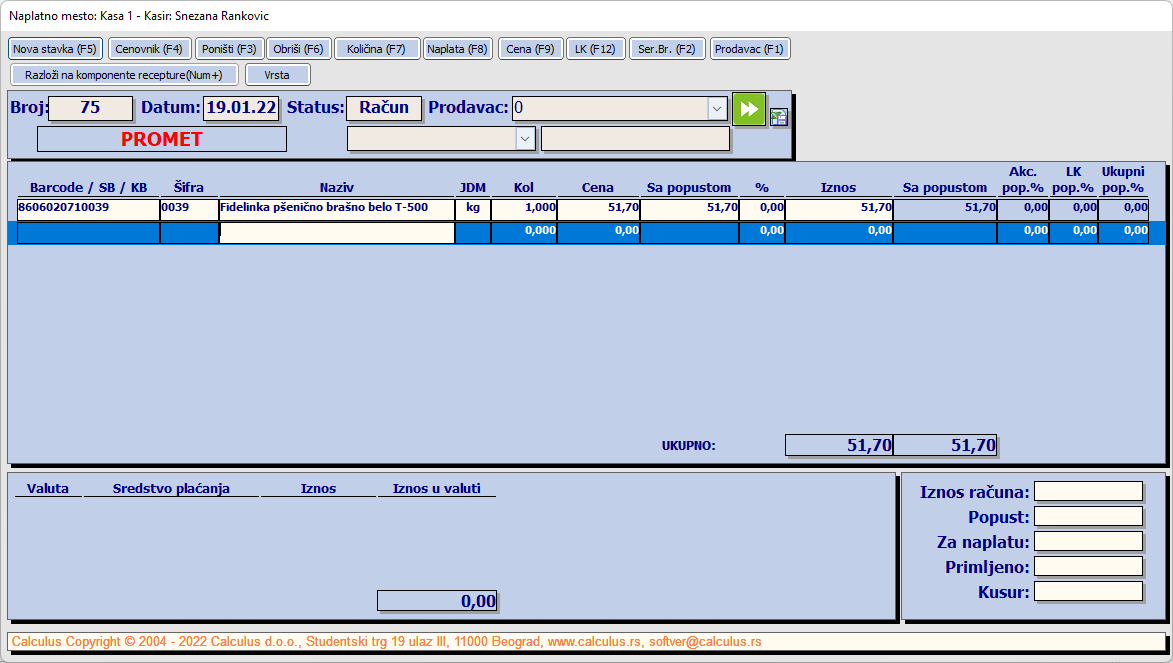The height and width of the screenshot is (663, 1173).
Task: Click Poništi (F3) button
Action: coord(229,49)
